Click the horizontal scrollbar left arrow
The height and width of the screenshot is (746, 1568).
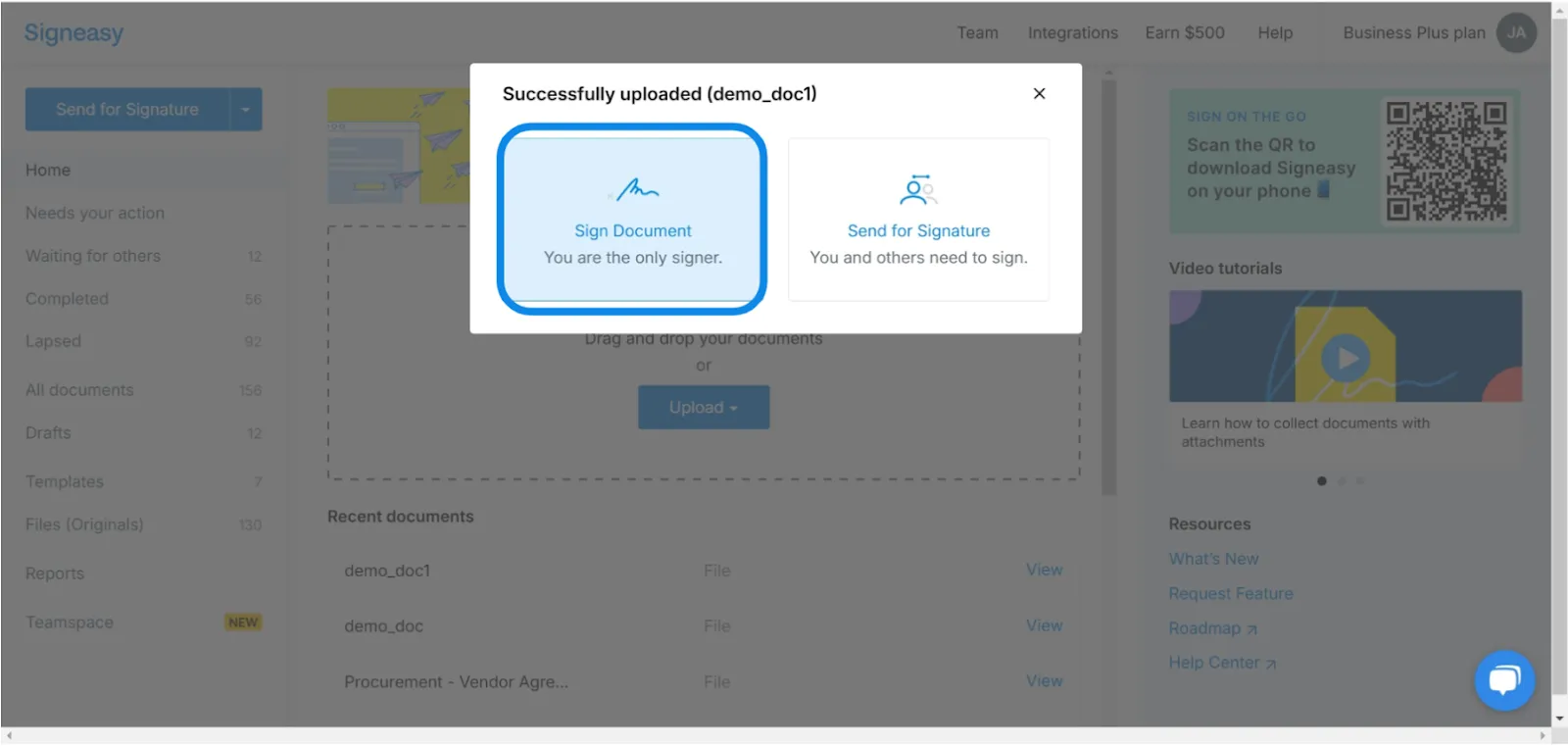click(x=9, y=735)
